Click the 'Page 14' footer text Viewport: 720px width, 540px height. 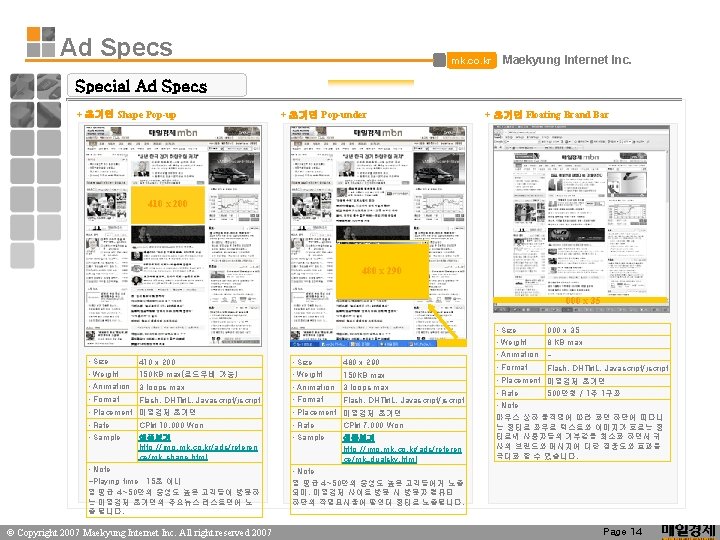[622, 532]
